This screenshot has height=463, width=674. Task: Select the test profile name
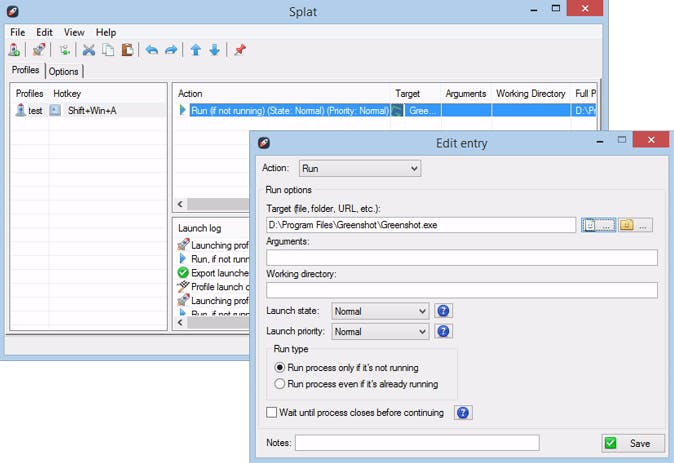pos(35,110)
